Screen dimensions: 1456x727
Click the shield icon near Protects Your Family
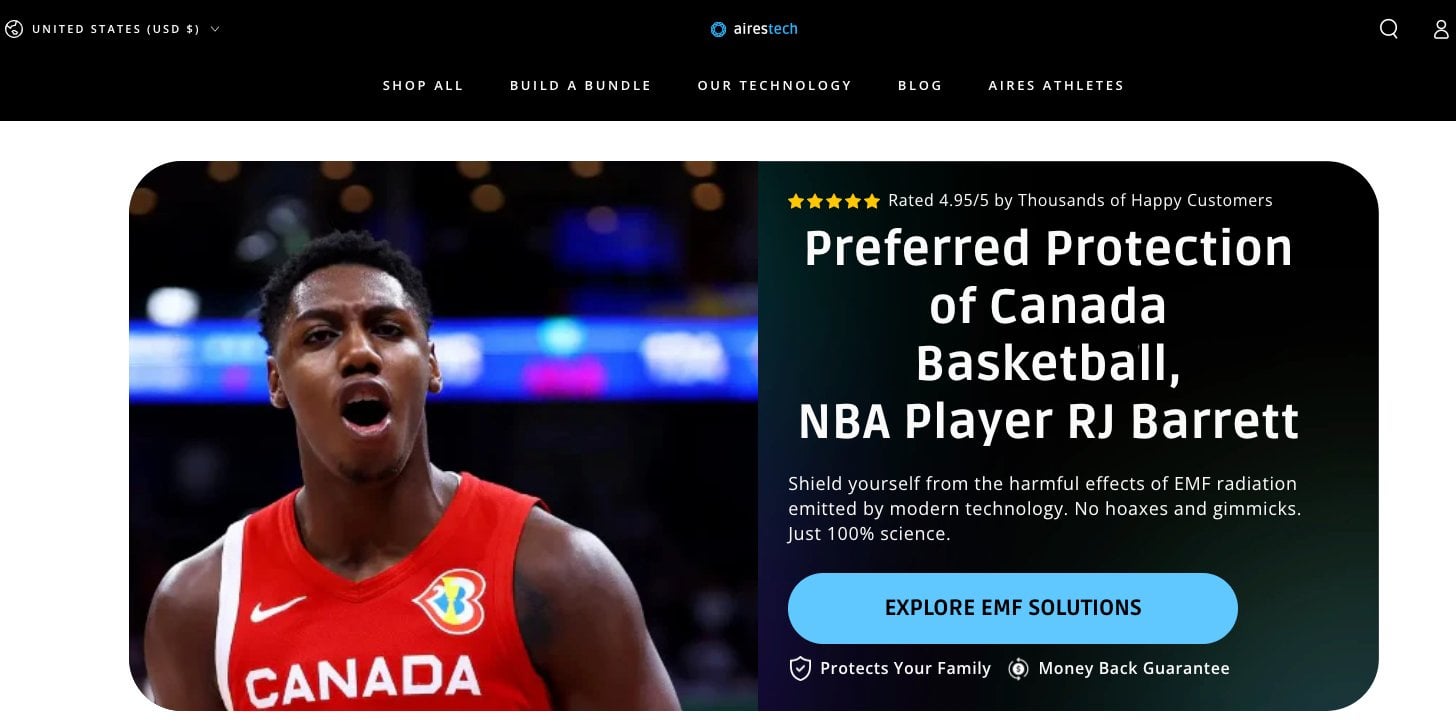coord(800,668)
